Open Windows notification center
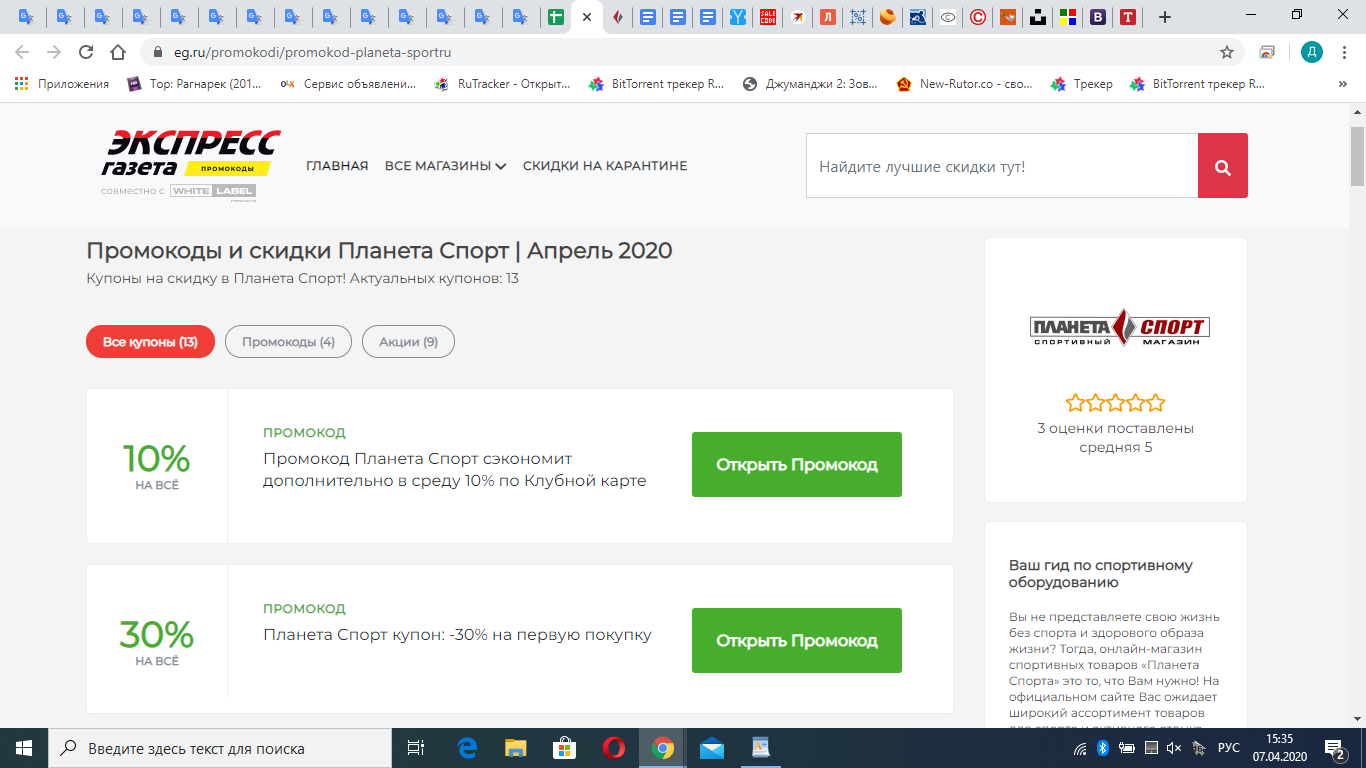 pyautogui.click(x=1335, y=748)
